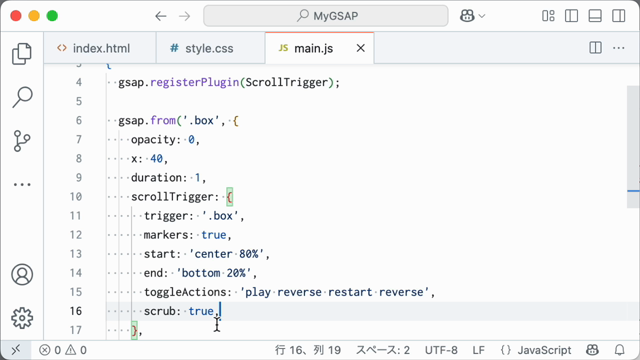Switch to the style.css tab
The image size is (640, 360).
[x=211, y=48]
